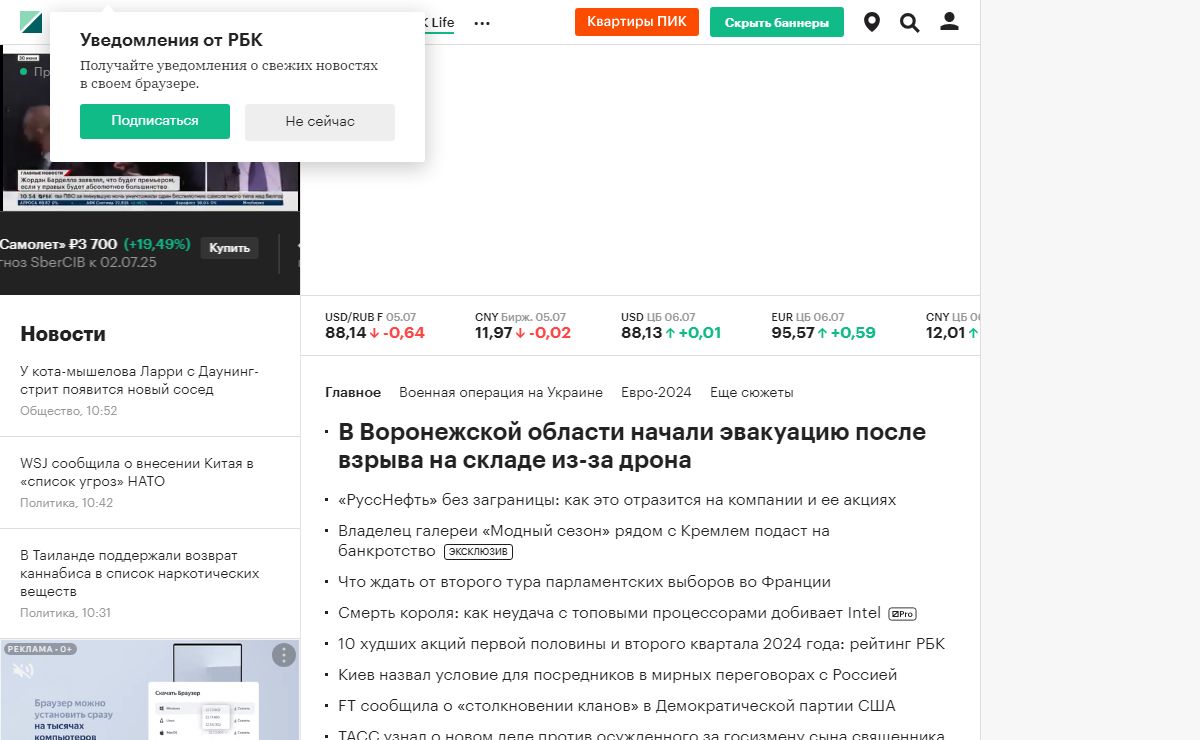Open the USD/RUB F 88,14 quote
The image size is (1200, 740).
pos(375,326)
